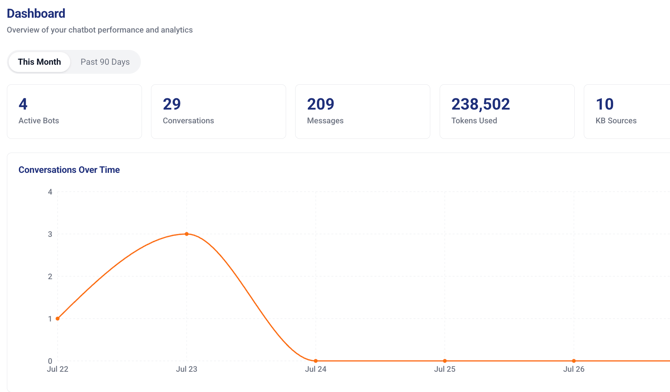Image resolution: width=670 pixels, height=392 pixels.
Task: Open the Messages stat card
Action: click(x=363, y=112)
